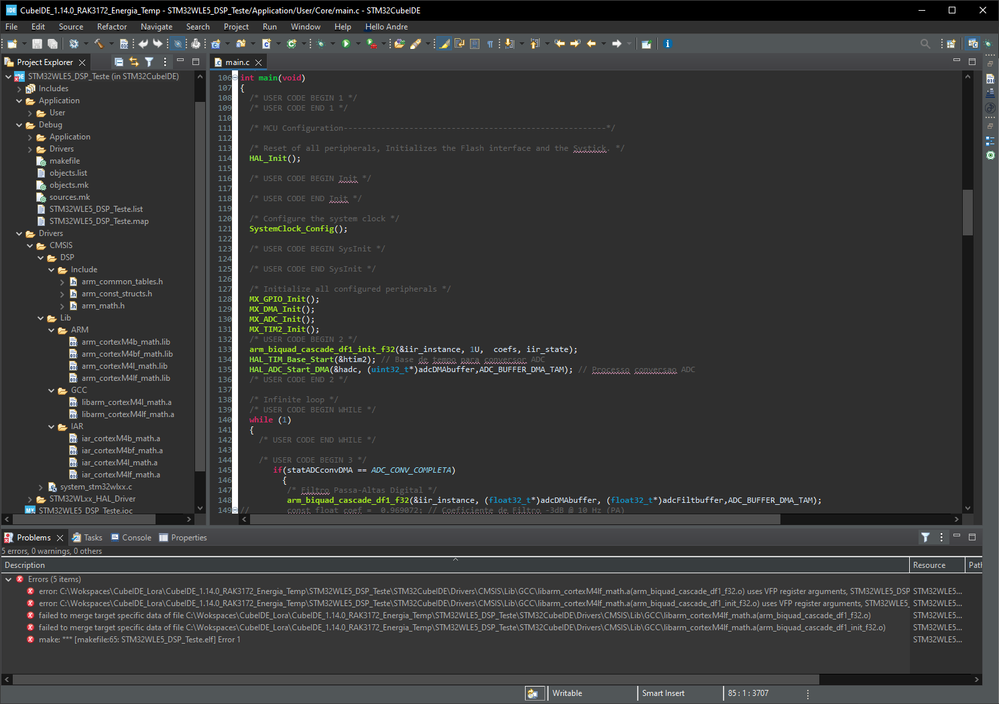Open the toolbar search magnifier icon
This screenshot has height=704, width=999.
point(925,44)
